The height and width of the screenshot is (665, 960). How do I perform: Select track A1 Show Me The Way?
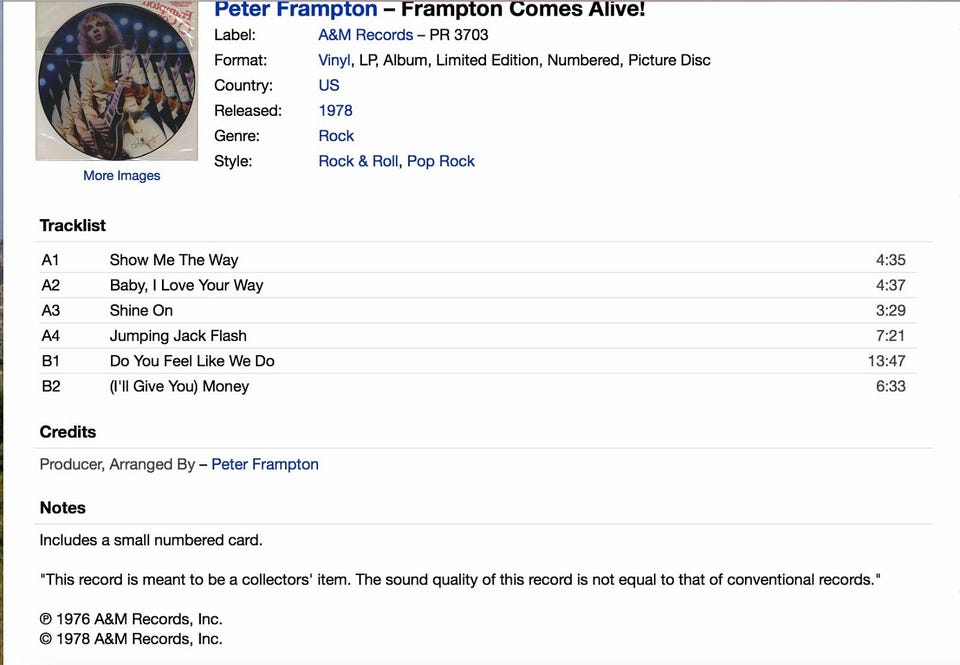[x=475, y=260]
